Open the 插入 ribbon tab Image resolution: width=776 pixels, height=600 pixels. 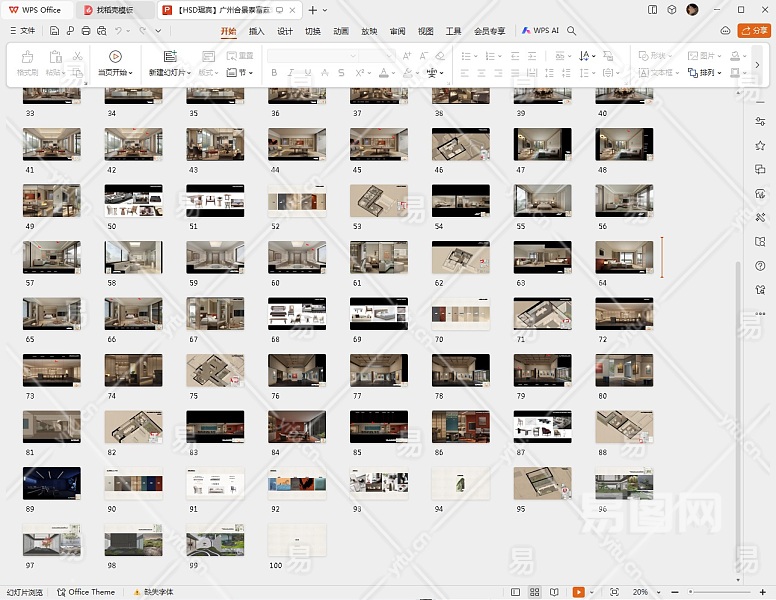257,31
